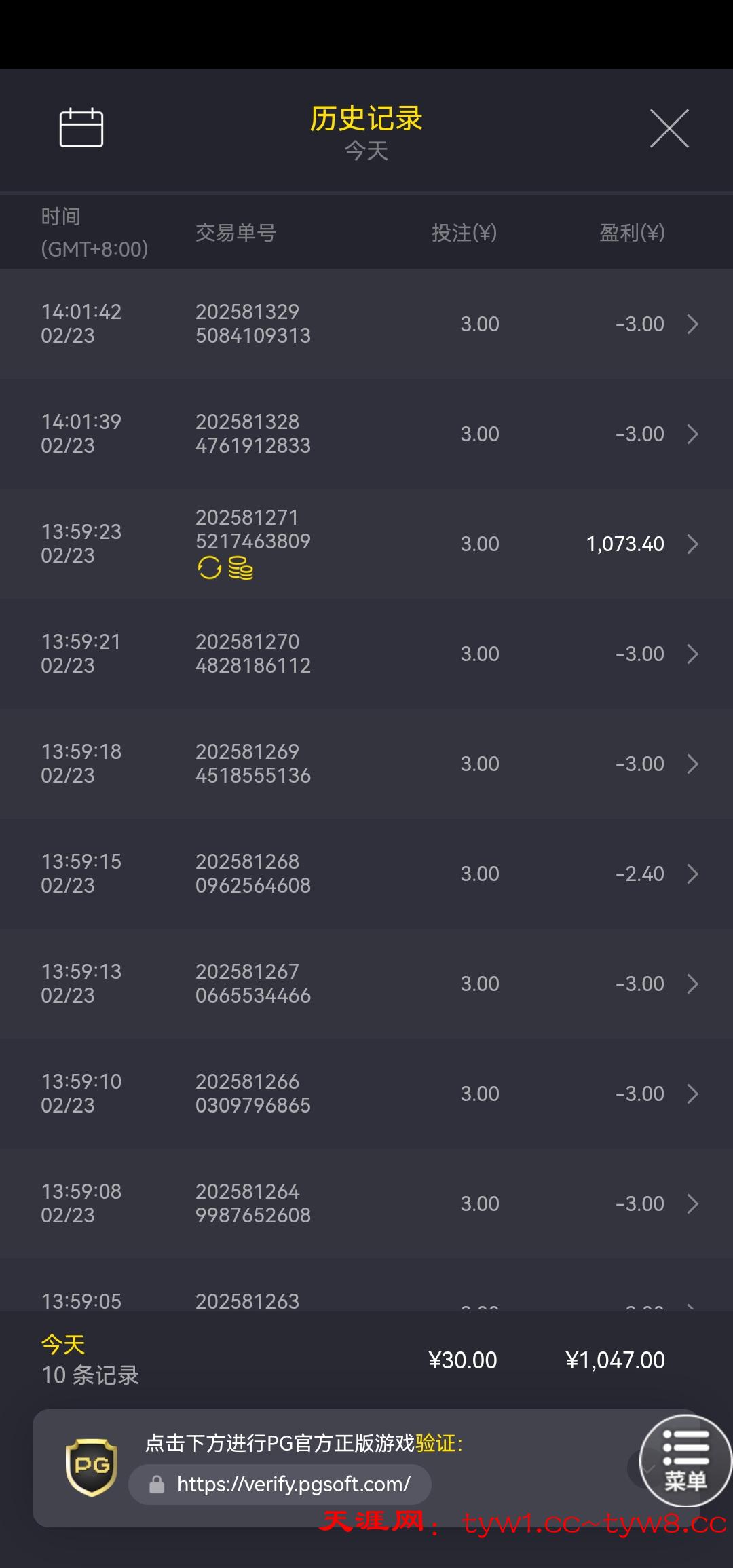The image size is (733, 1568).
Task: Click the free-spin refresh icon on 13:59:23 record
Action: (x=209, y=567)
